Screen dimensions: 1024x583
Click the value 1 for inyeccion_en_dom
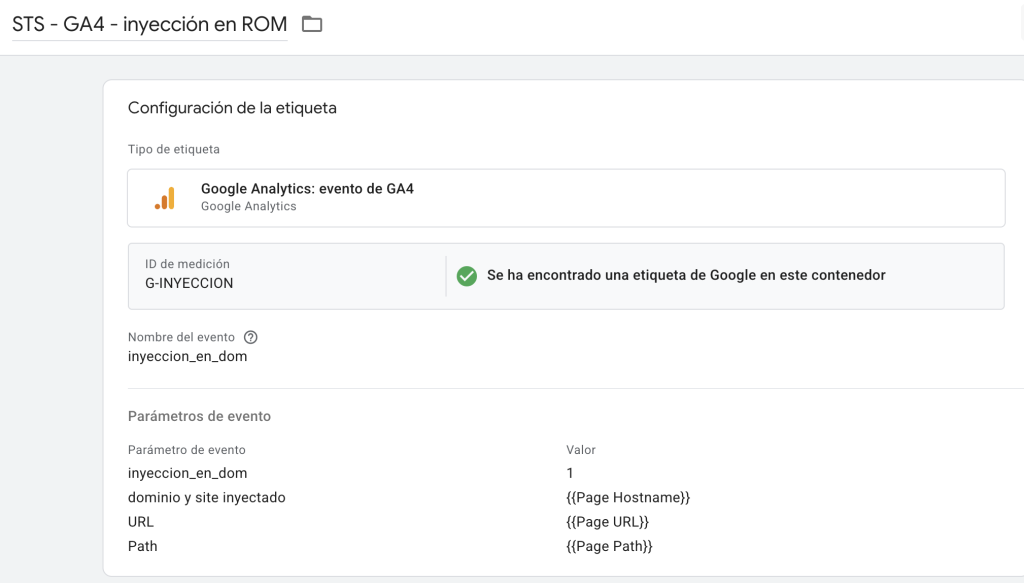tap(569, 473)
